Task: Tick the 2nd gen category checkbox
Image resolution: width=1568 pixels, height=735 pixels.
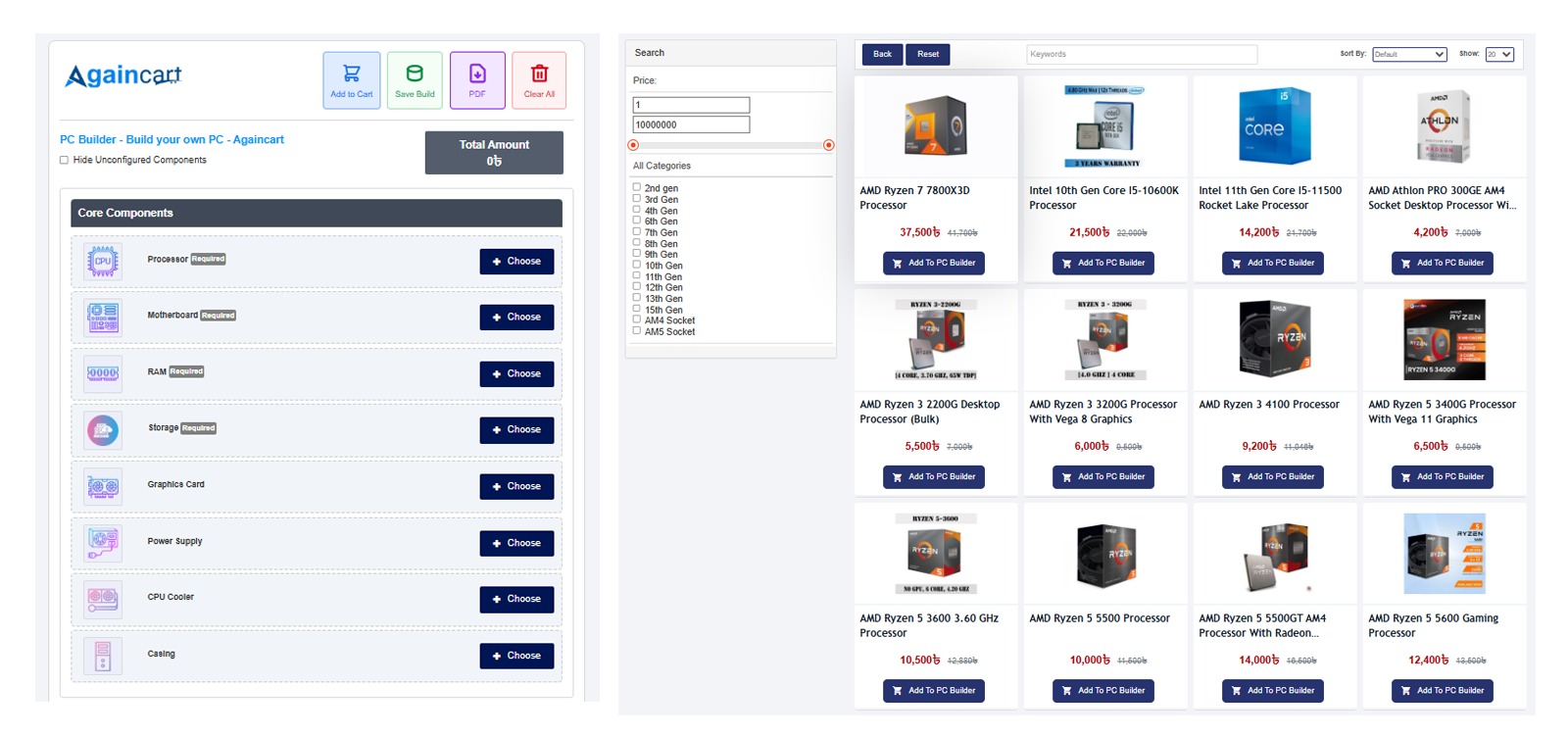Action: coord(636,186)
